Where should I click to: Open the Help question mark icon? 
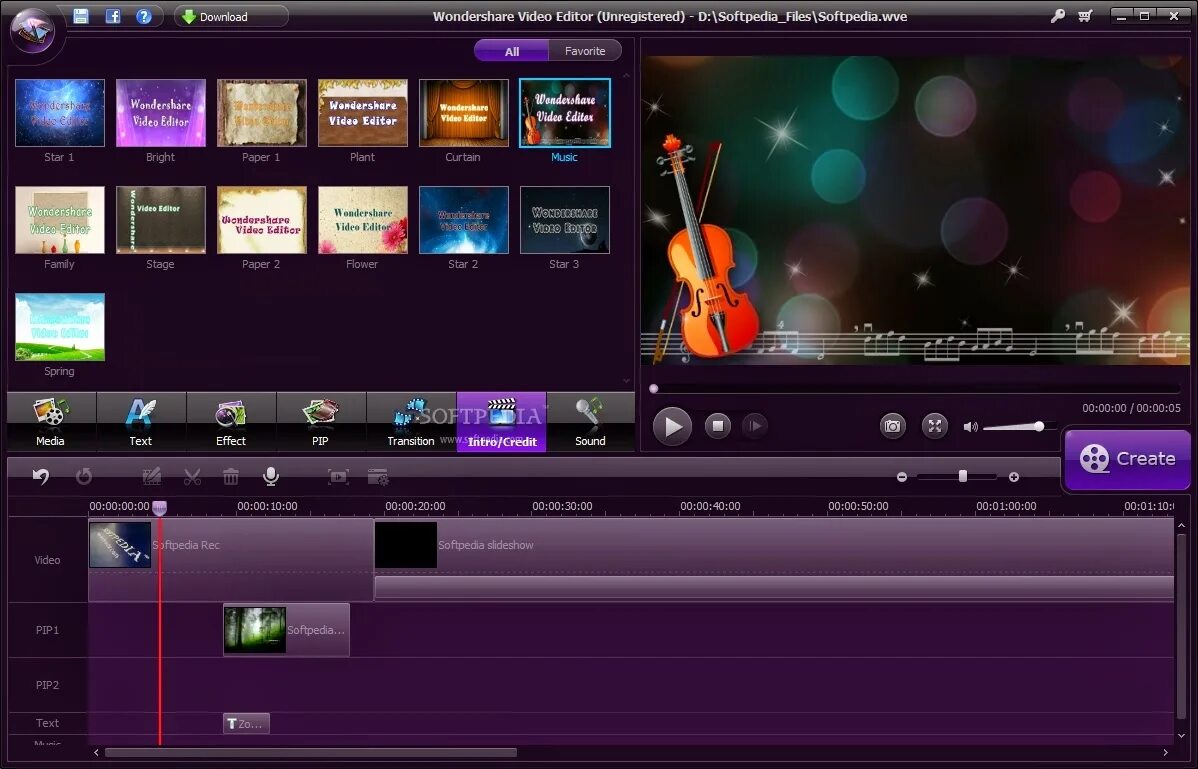coord(144,16)
